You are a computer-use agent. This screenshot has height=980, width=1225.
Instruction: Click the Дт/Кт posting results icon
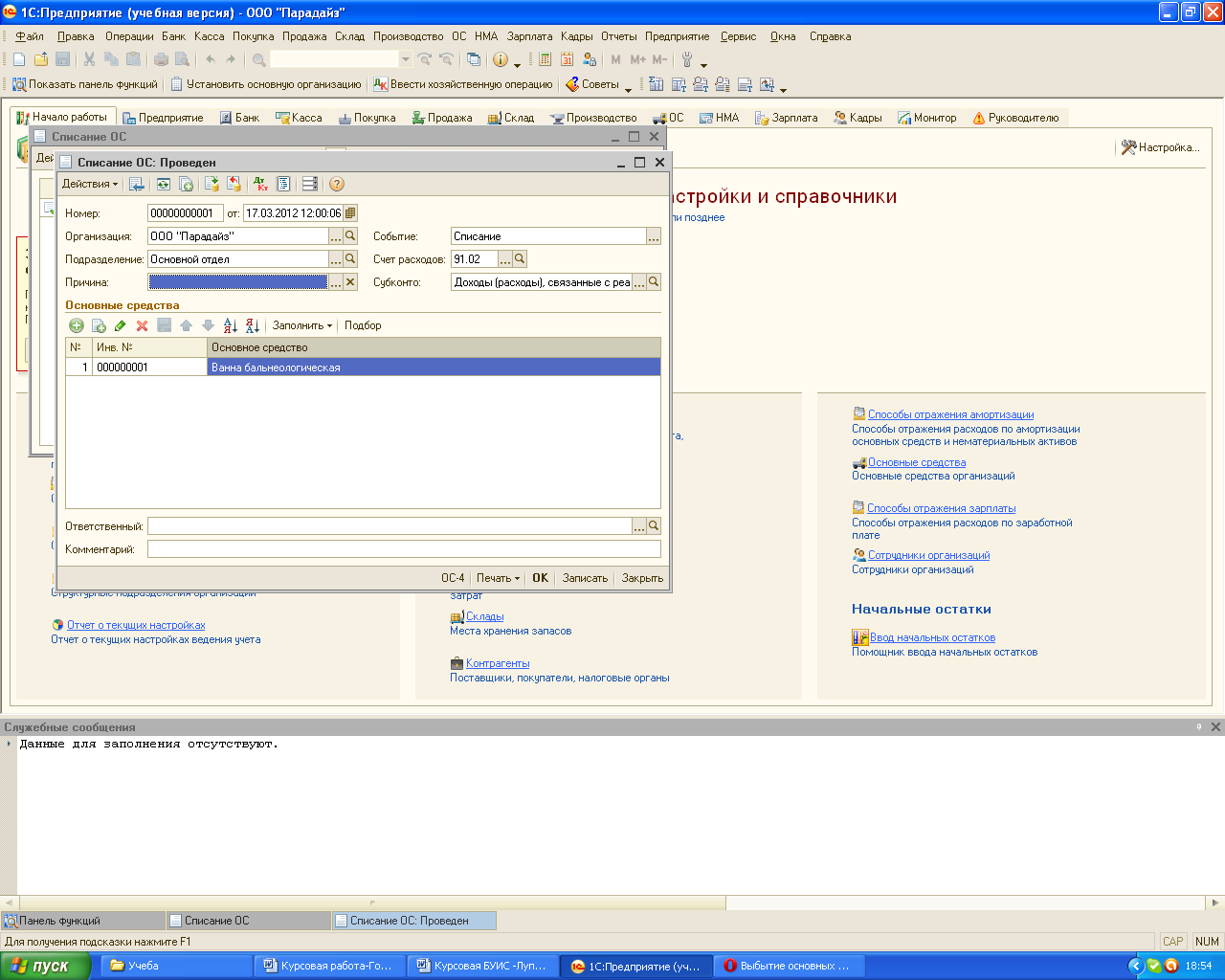(x=260, y=184)
